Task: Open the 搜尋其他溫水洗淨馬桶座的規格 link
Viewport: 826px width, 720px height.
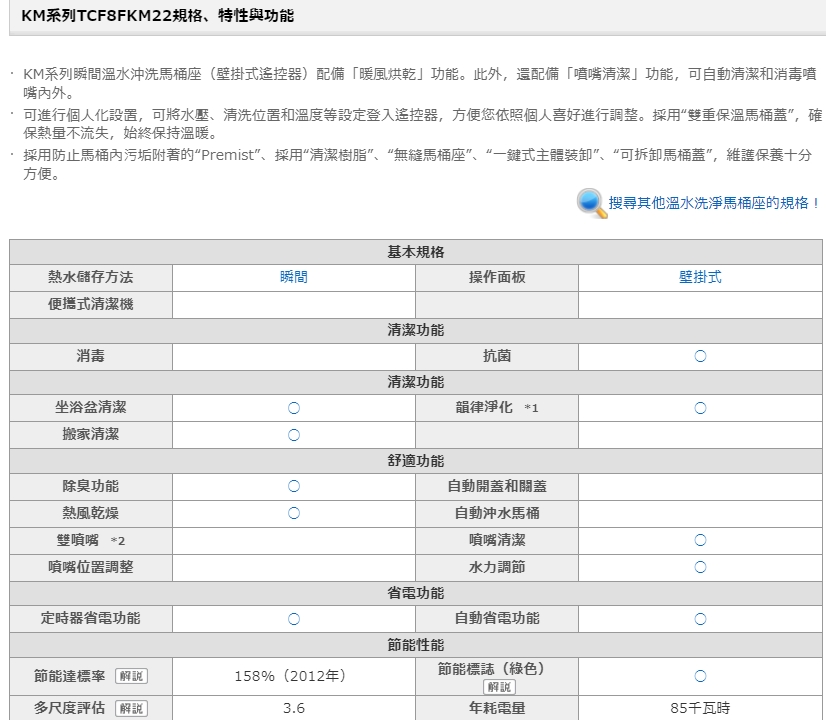Action: [x=714, y=203]
